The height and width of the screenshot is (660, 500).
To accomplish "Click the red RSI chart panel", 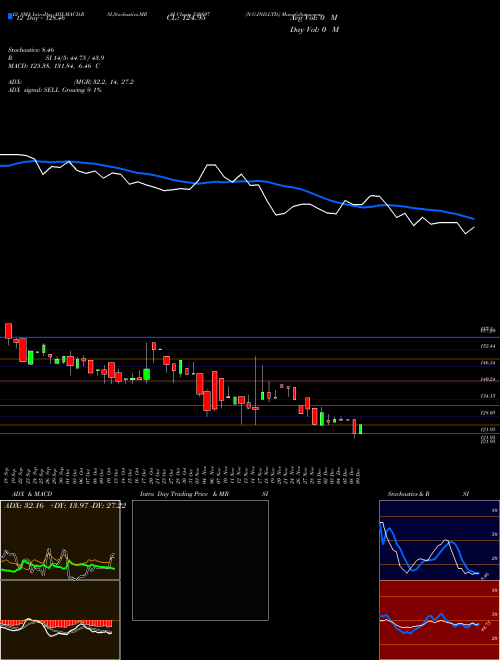I will [439, 620].
